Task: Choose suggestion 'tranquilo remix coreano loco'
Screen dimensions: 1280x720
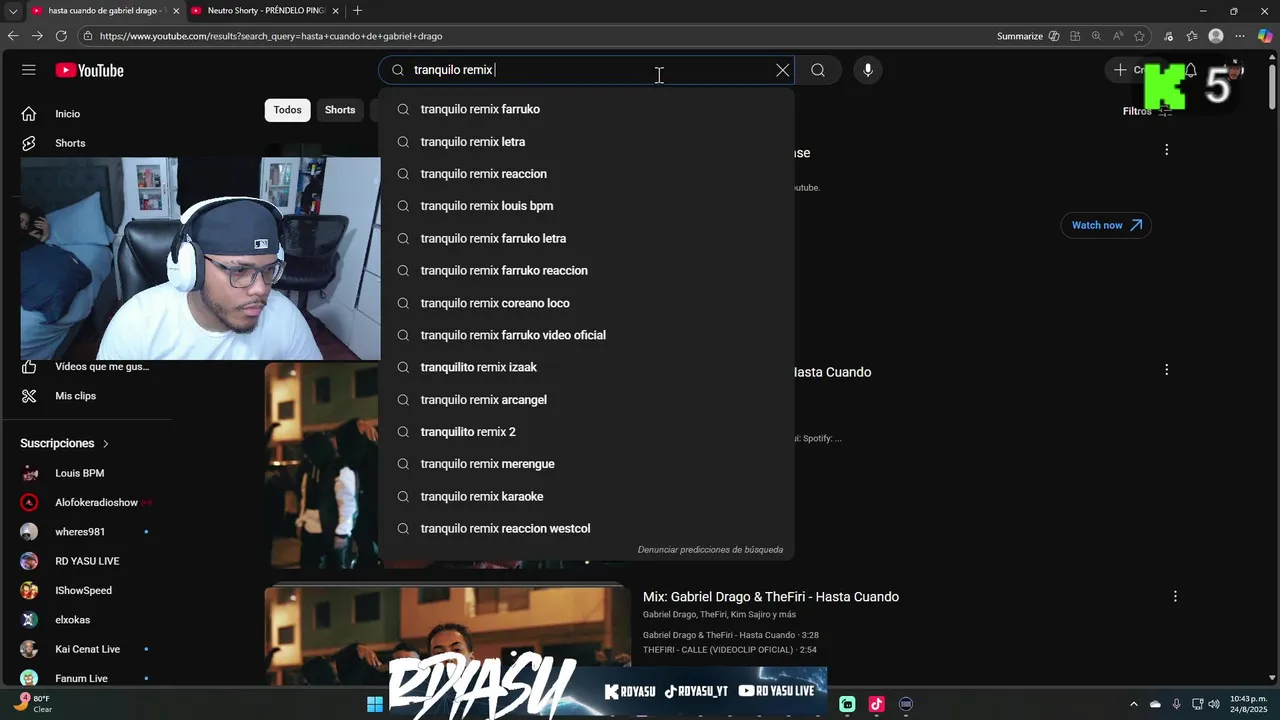Action: (586, 303)
